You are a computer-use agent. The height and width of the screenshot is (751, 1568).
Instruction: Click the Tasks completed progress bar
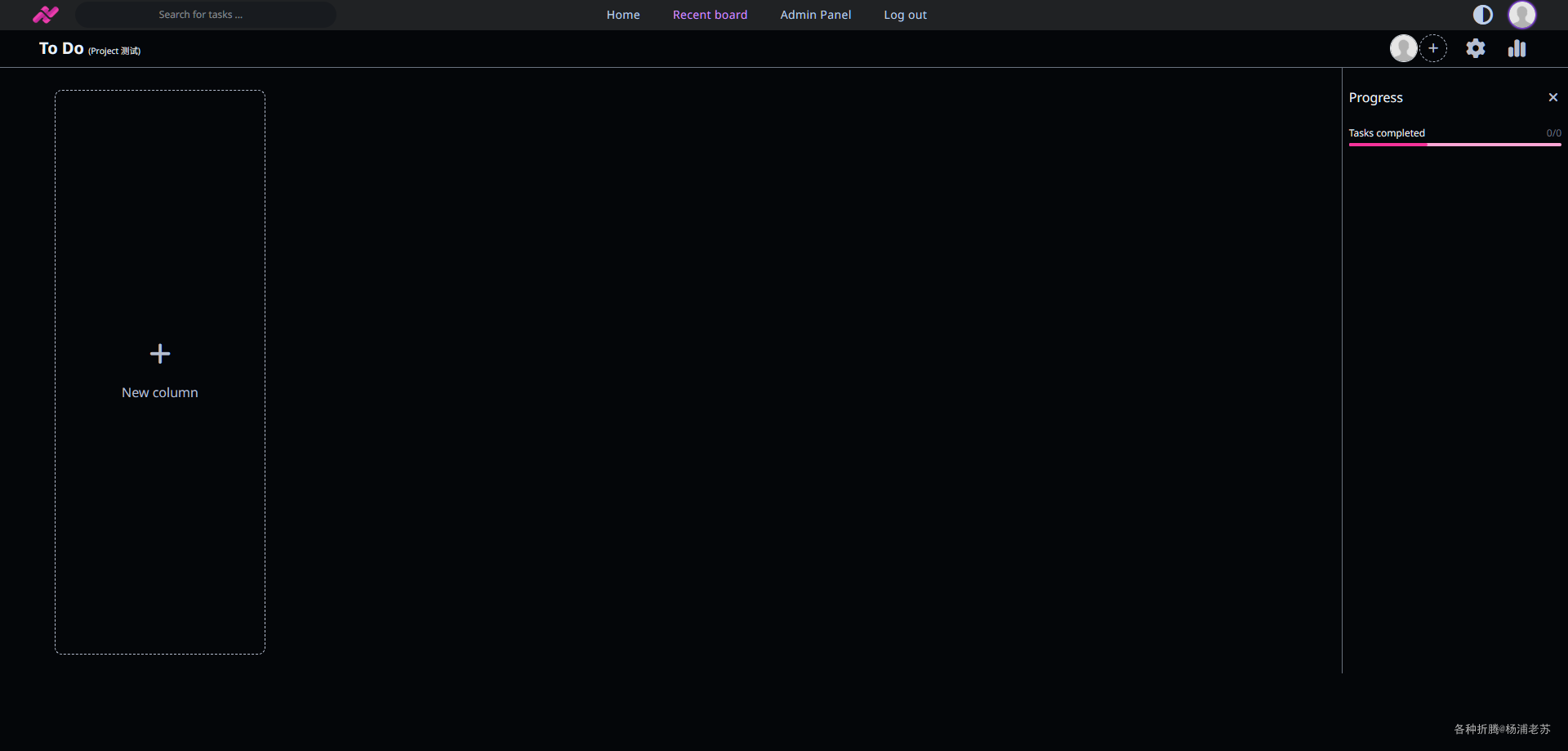click(1454, 145)
